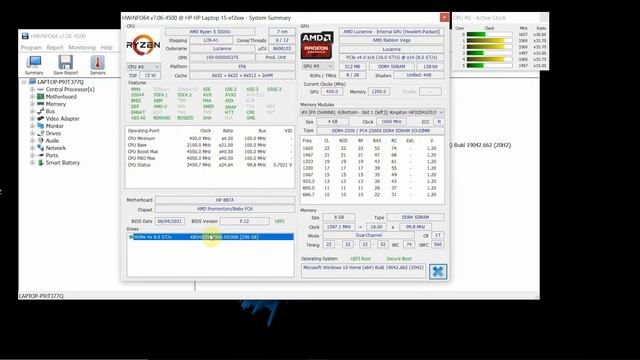Open the Summary toolbar button in HWiNFO main window
The image size is (640, 360).
[x=34, y=64]
